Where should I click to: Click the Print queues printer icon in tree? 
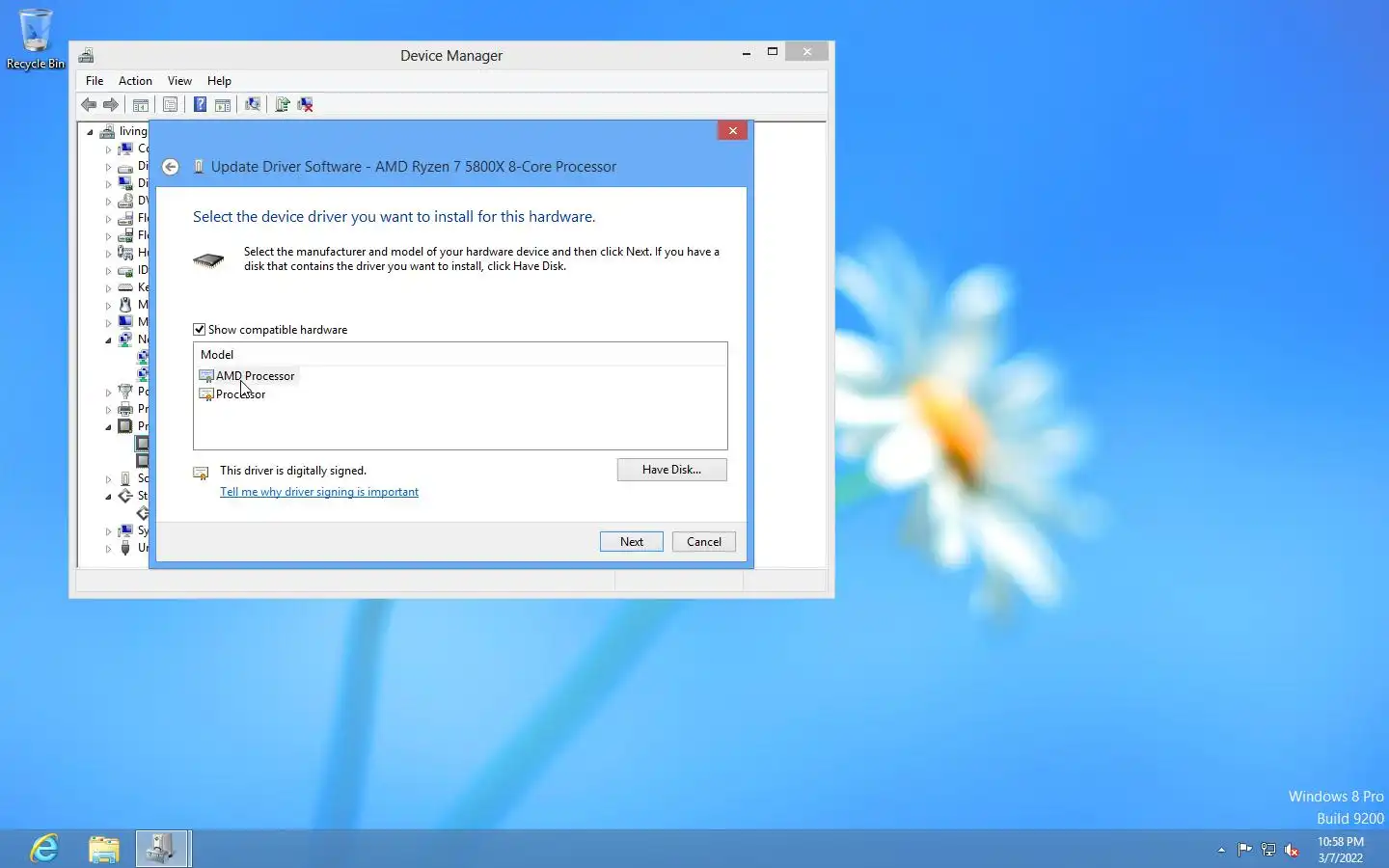125,409
